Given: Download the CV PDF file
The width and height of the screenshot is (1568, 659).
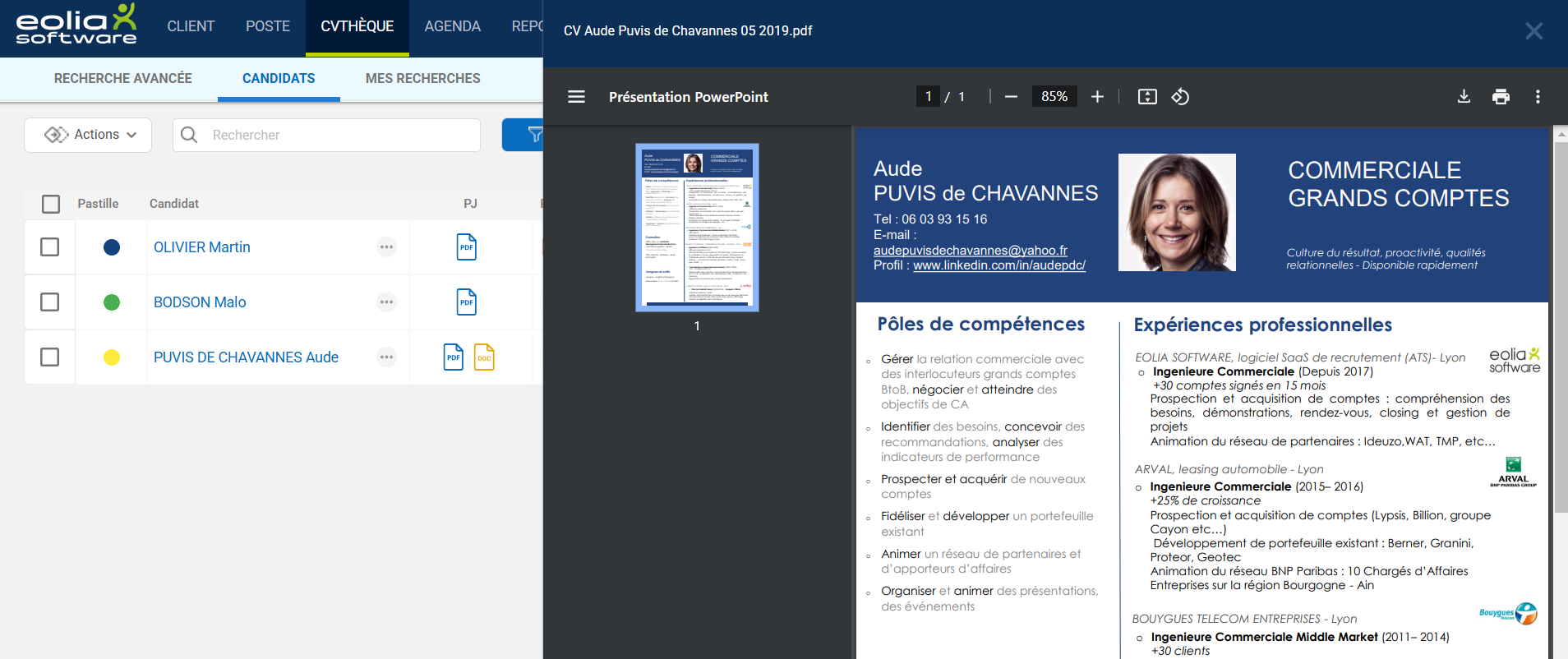Looking at the screenshot, I should pyautogui.click(x=1464, y=97).
